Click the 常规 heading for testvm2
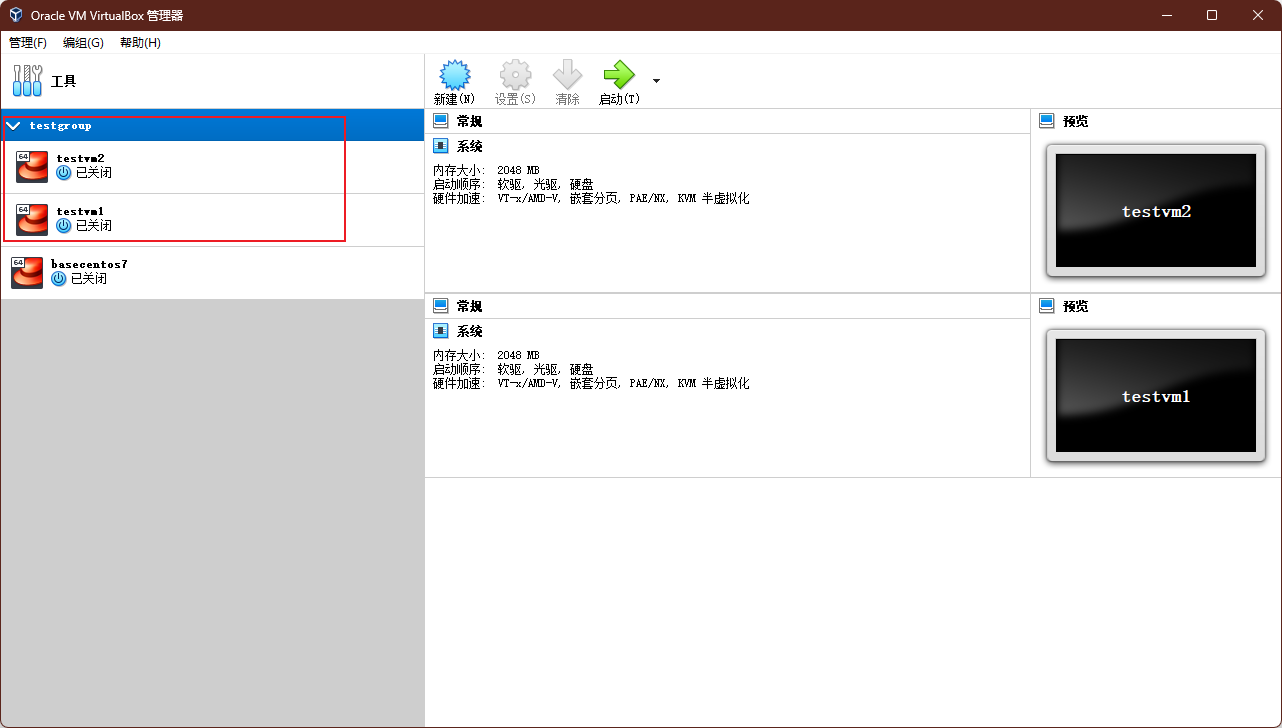The height and width of the screenshot is (728, 1282). tap(469, 121)
